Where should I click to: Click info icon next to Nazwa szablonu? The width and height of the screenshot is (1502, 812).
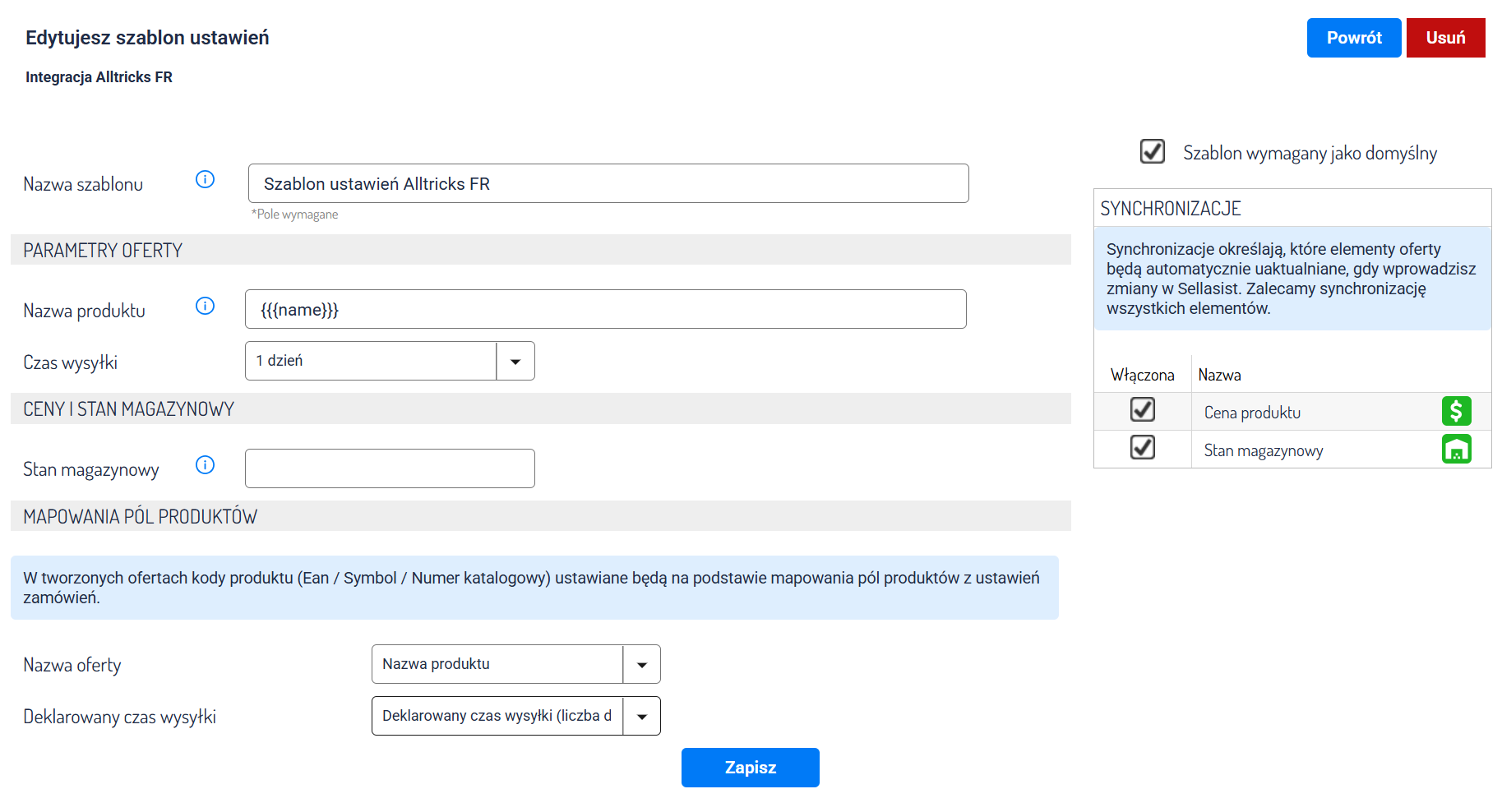click(x=205, y=179)
